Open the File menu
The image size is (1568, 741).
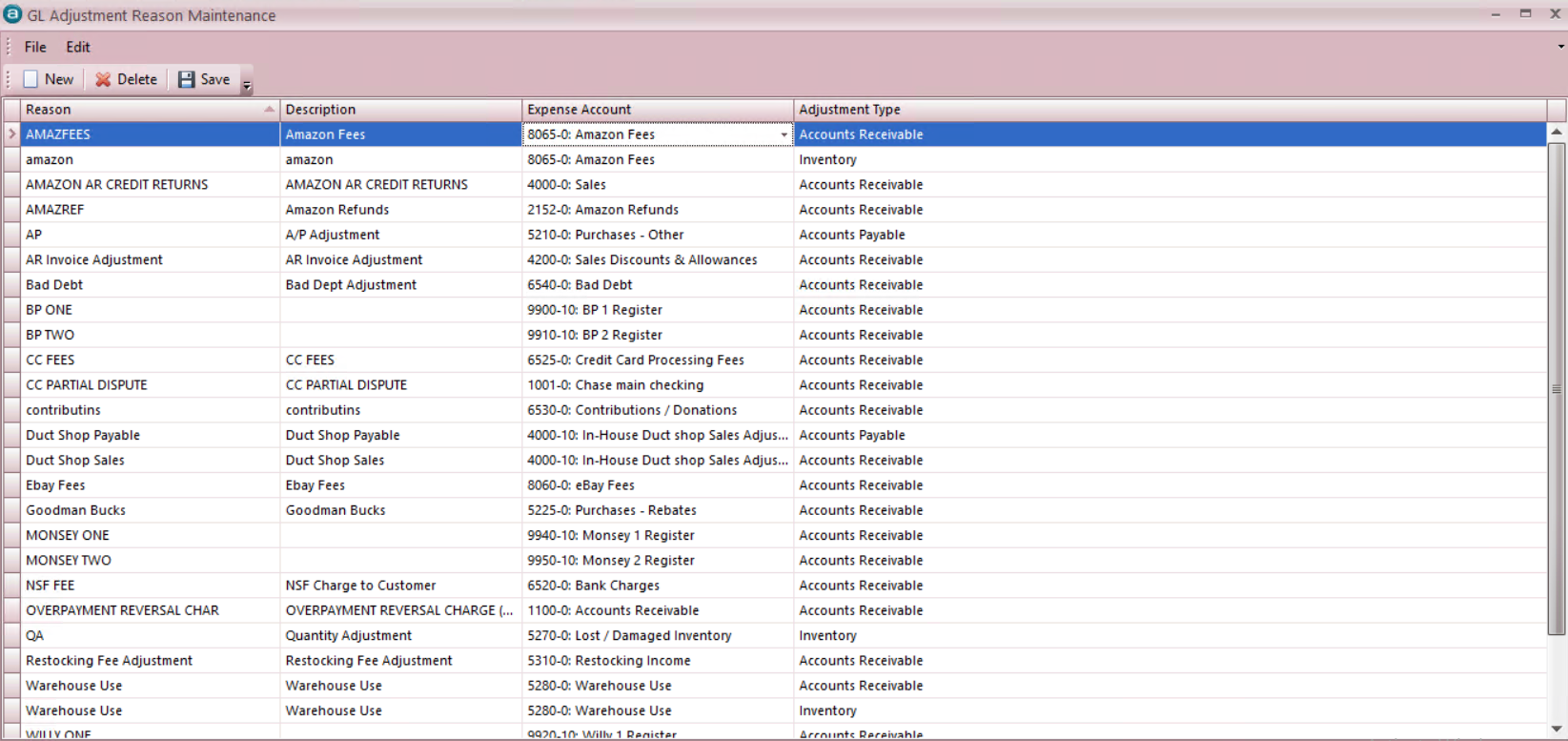(35, 47)
